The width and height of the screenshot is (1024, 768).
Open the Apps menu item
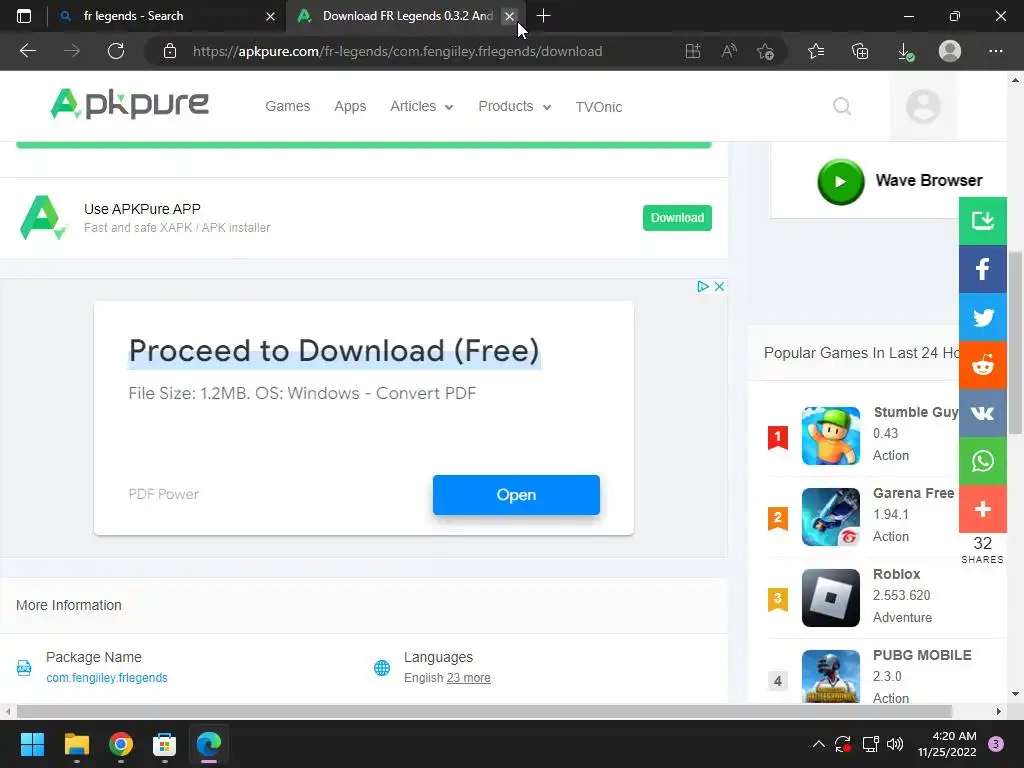[x=350, y=106]
